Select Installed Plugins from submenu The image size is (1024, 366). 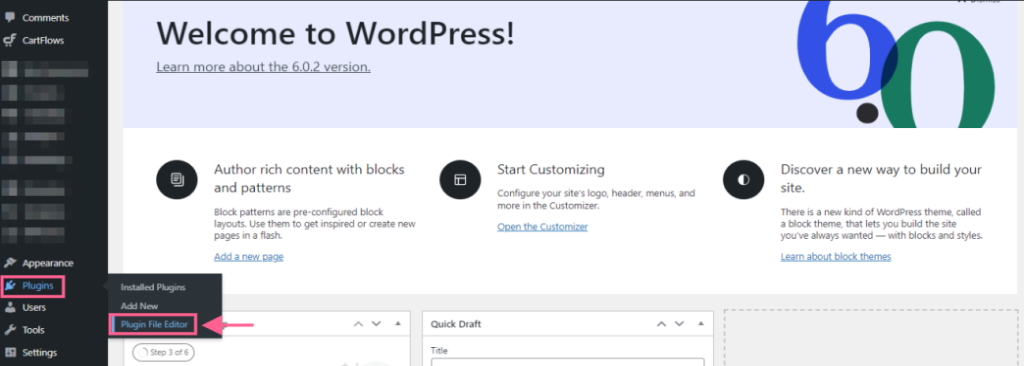tap(153, 287)
